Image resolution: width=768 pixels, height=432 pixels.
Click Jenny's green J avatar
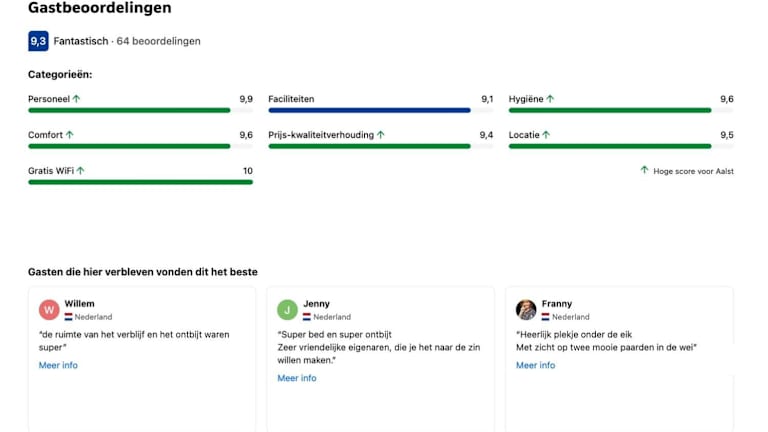coord(287,309)
